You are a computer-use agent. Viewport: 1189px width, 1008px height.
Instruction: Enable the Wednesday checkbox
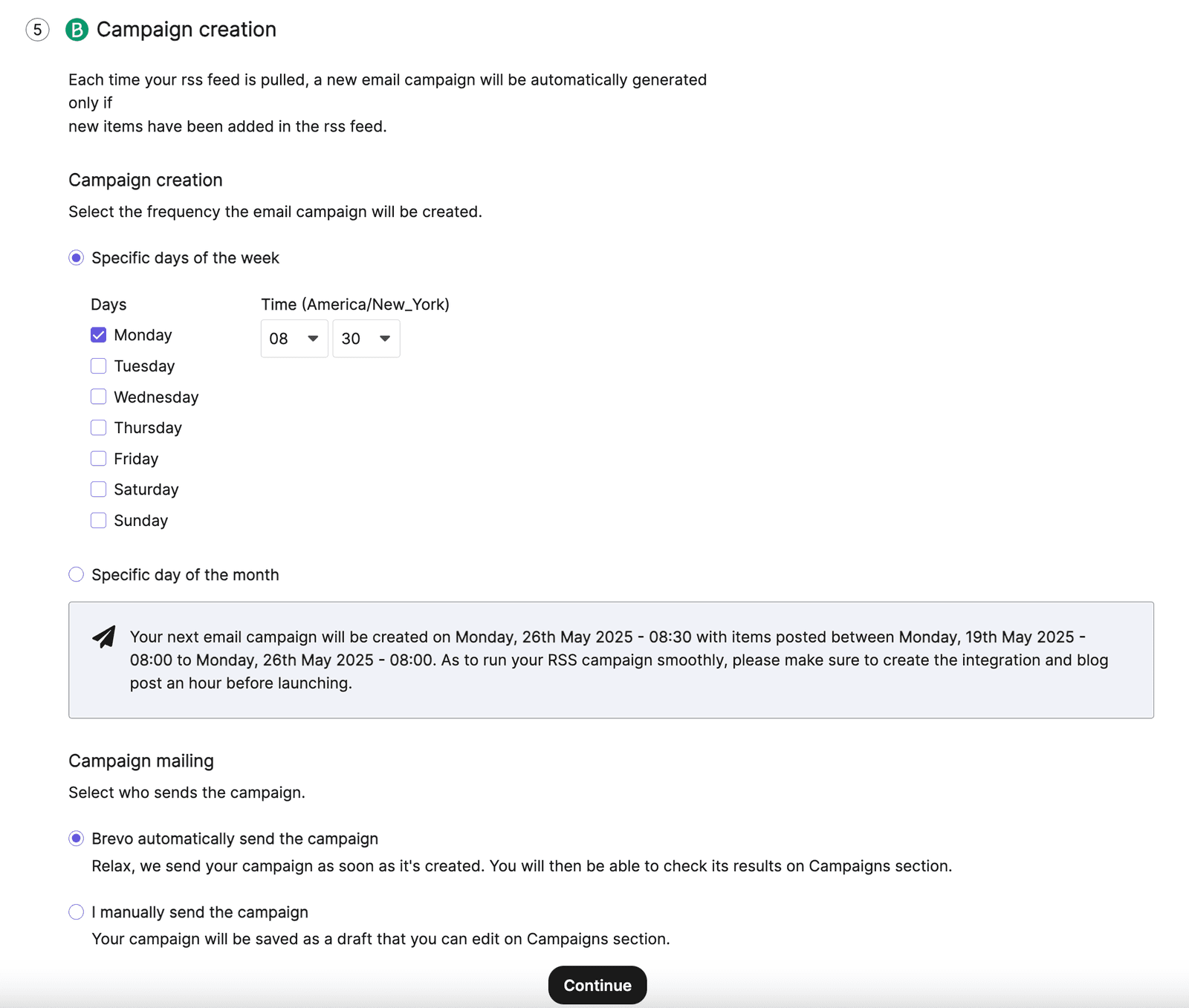pos(98,397)
